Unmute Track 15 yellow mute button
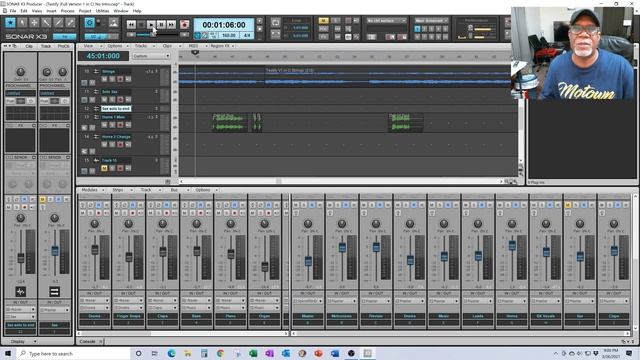The width and height of the screenshot is (640, 360). (x=104, y=168)
